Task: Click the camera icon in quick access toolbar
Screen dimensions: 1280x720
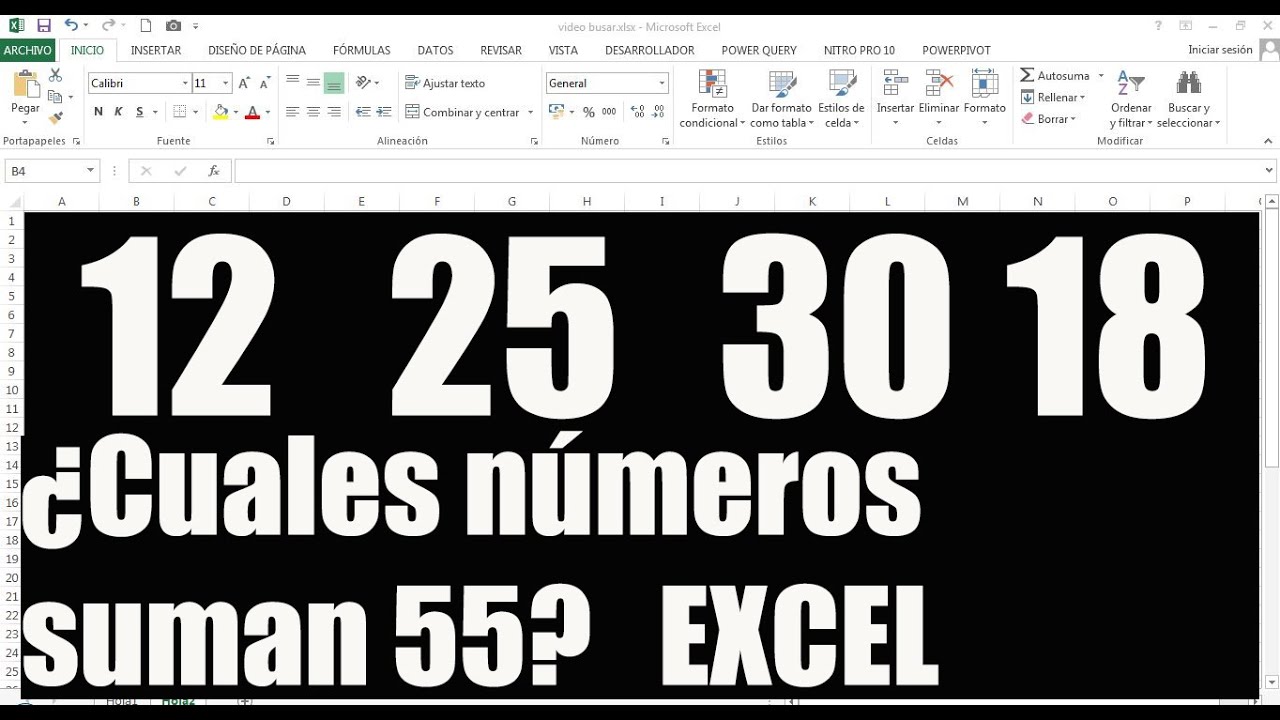Action: (174, 25)
